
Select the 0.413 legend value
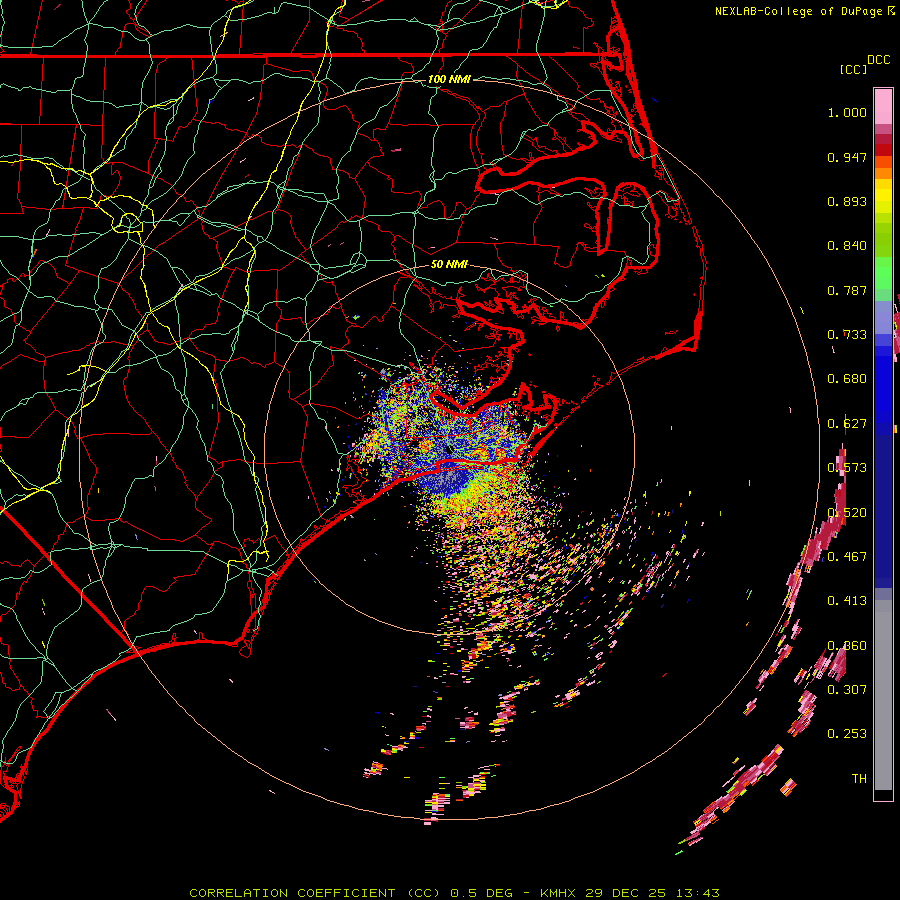click(847, 600)
